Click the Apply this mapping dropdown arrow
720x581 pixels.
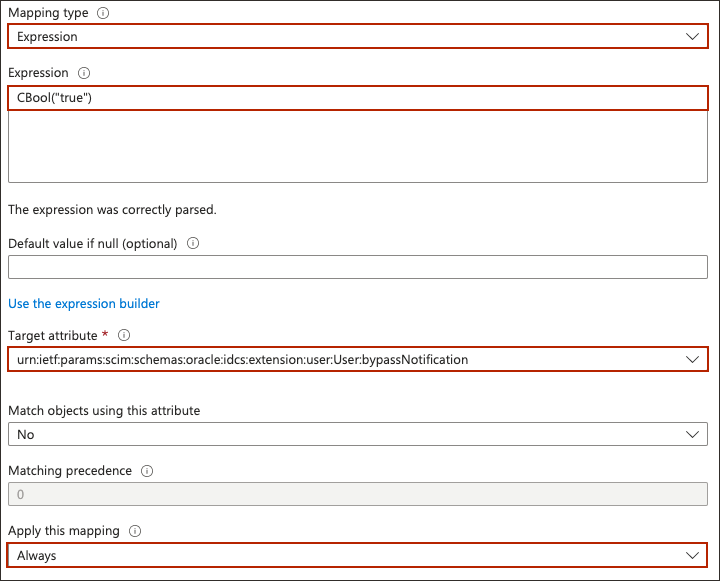tap(692, 555)
